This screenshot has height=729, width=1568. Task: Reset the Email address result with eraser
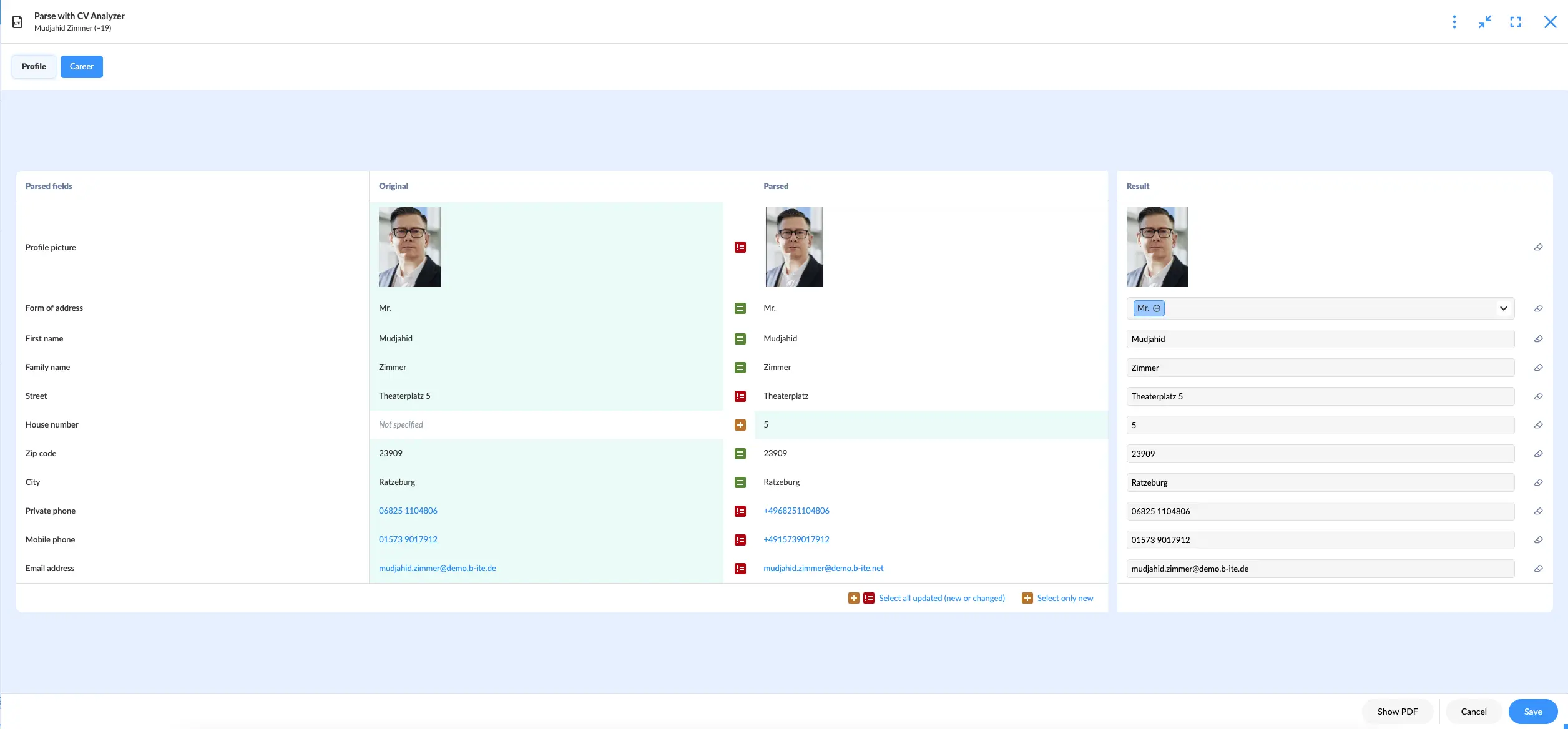click(1538, 569)
